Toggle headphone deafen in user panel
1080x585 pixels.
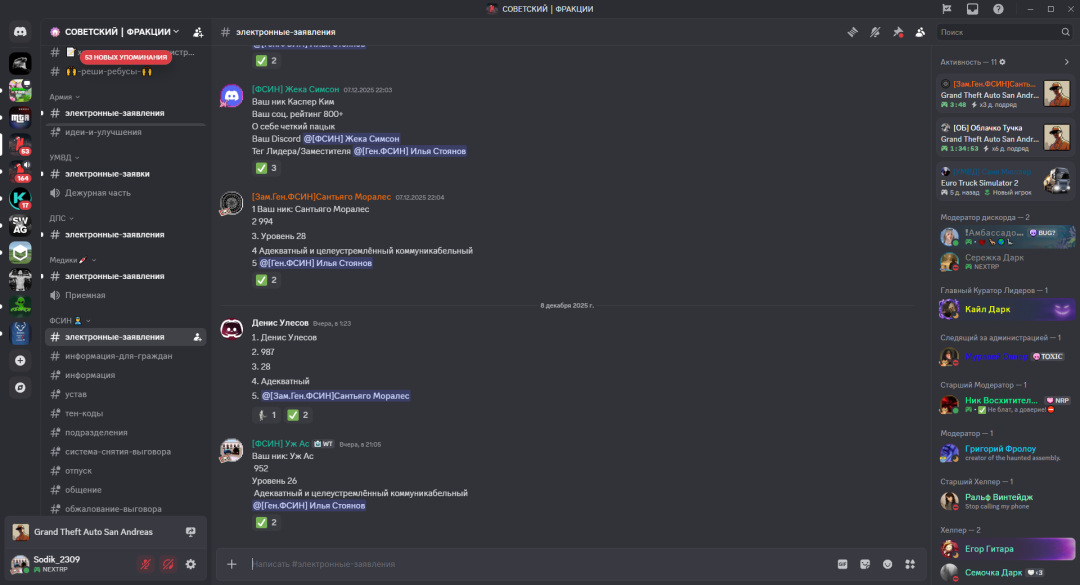[x=168, y=564]
